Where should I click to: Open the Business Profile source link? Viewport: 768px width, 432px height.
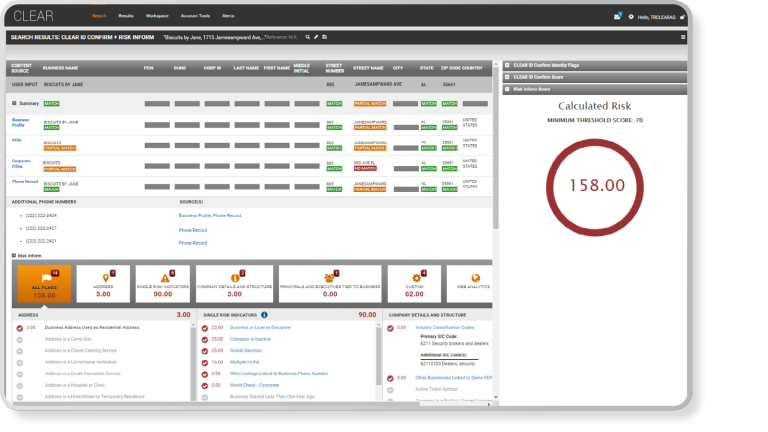(x=195, y=215)
